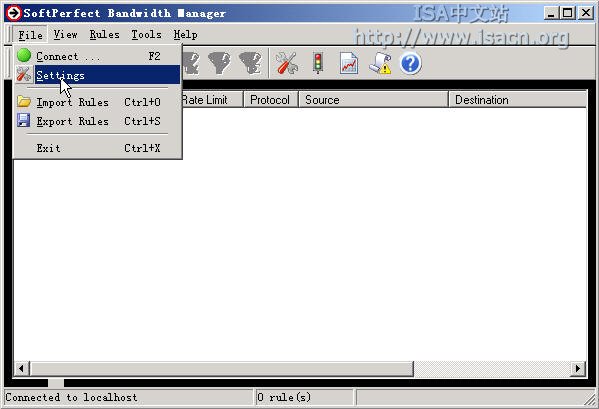599x409 pixels.
Task: Open the usage report chart icon
Action: pyautogui.click(x=349, y=63)
